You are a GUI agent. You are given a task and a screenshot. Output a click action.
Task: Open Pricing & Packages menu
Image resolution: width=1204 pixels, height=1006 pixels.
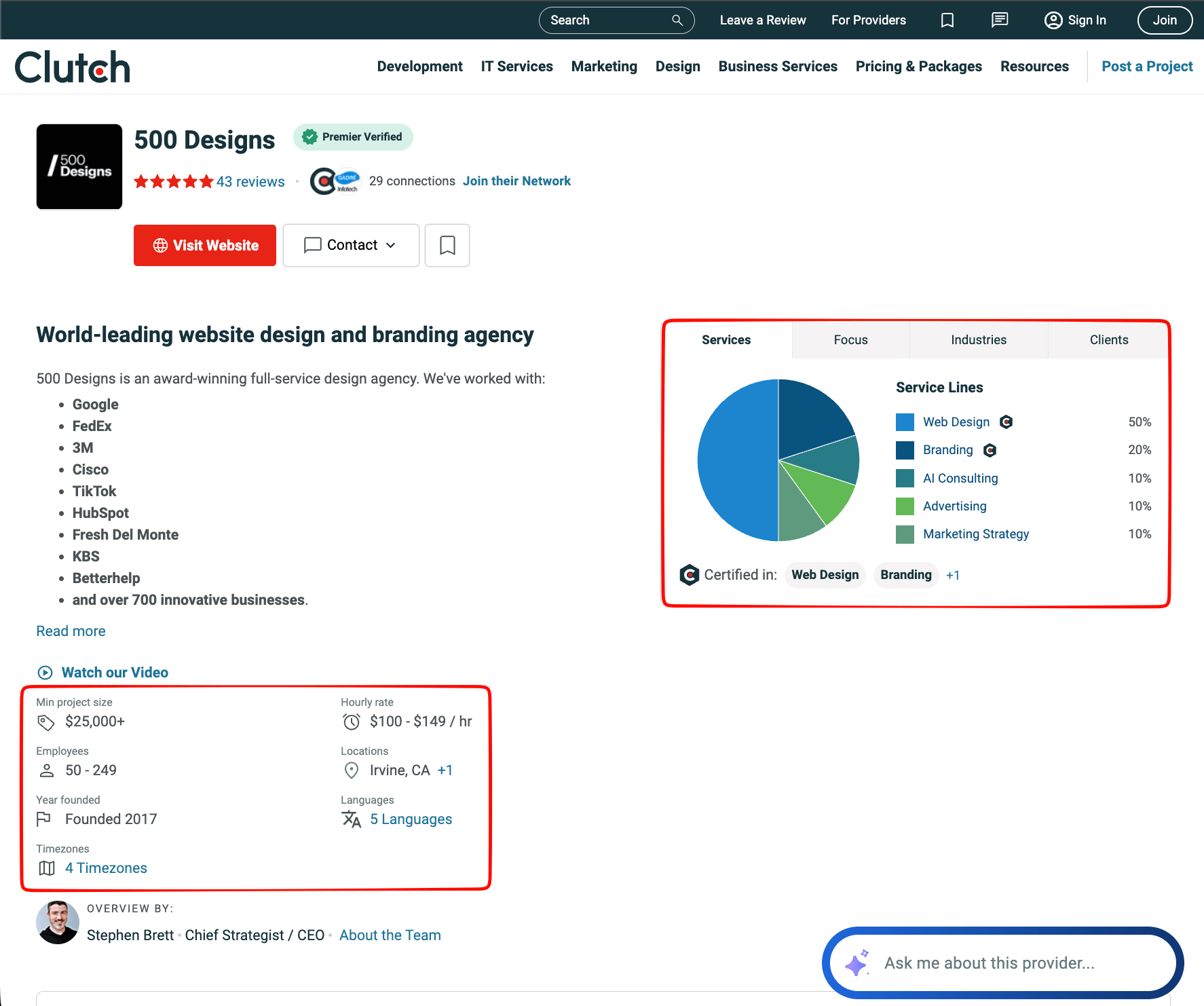[x=919, y=67]
